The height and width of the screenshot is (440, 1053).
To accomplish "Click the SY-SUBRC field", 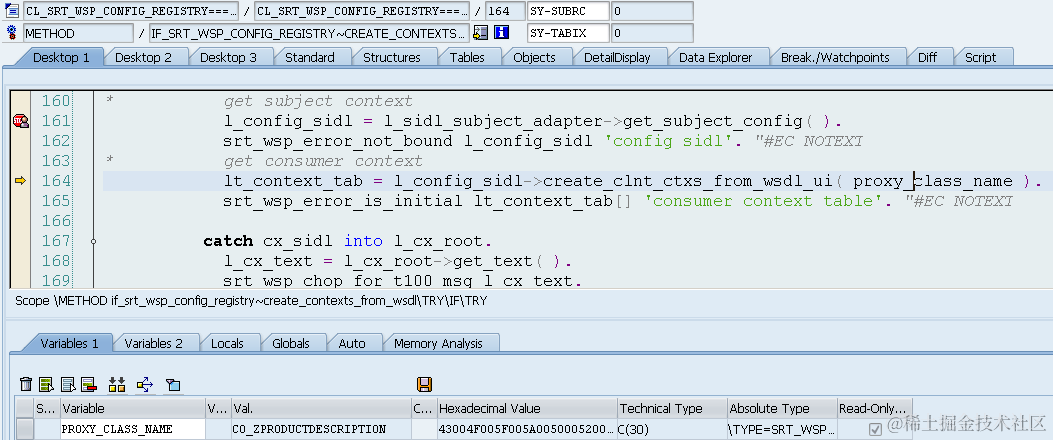I will 568,11.
